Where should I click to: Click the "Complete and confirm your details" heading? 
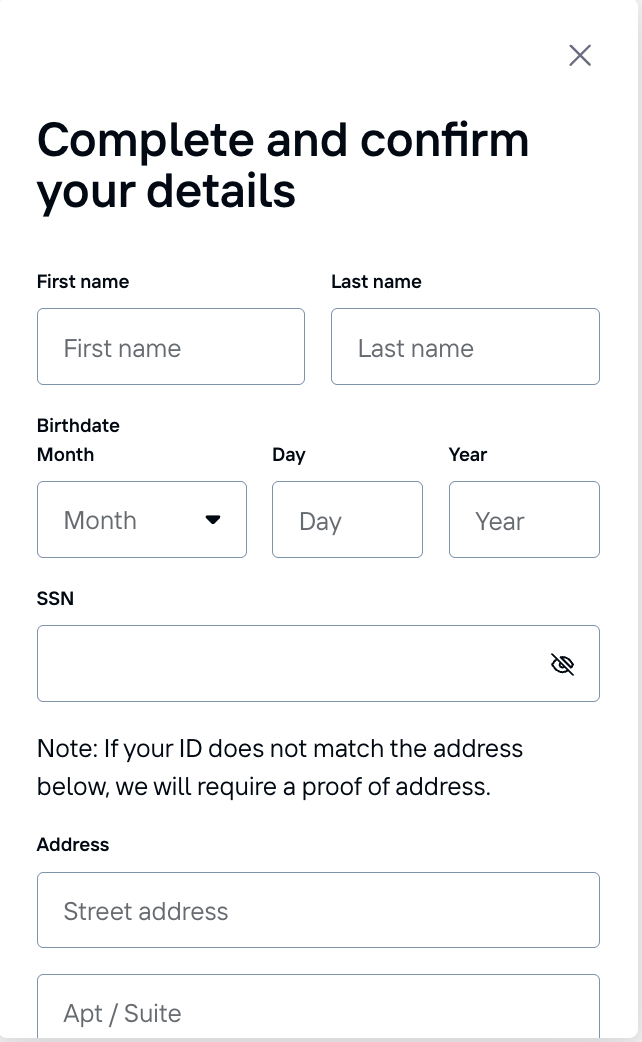(x=283, y=165)
